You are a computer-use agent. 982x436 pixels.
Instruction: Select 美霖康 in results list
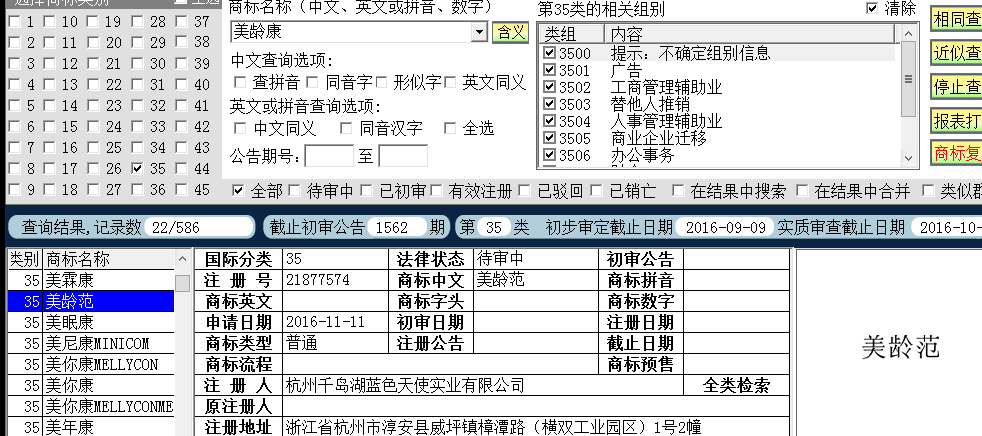(91, 280)
